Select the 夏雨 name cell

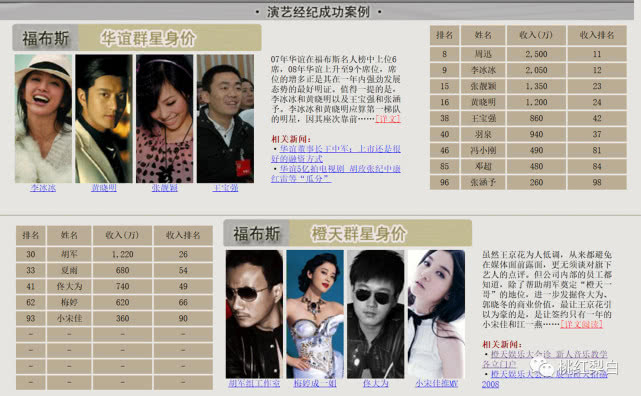click(x=69, y=270)
